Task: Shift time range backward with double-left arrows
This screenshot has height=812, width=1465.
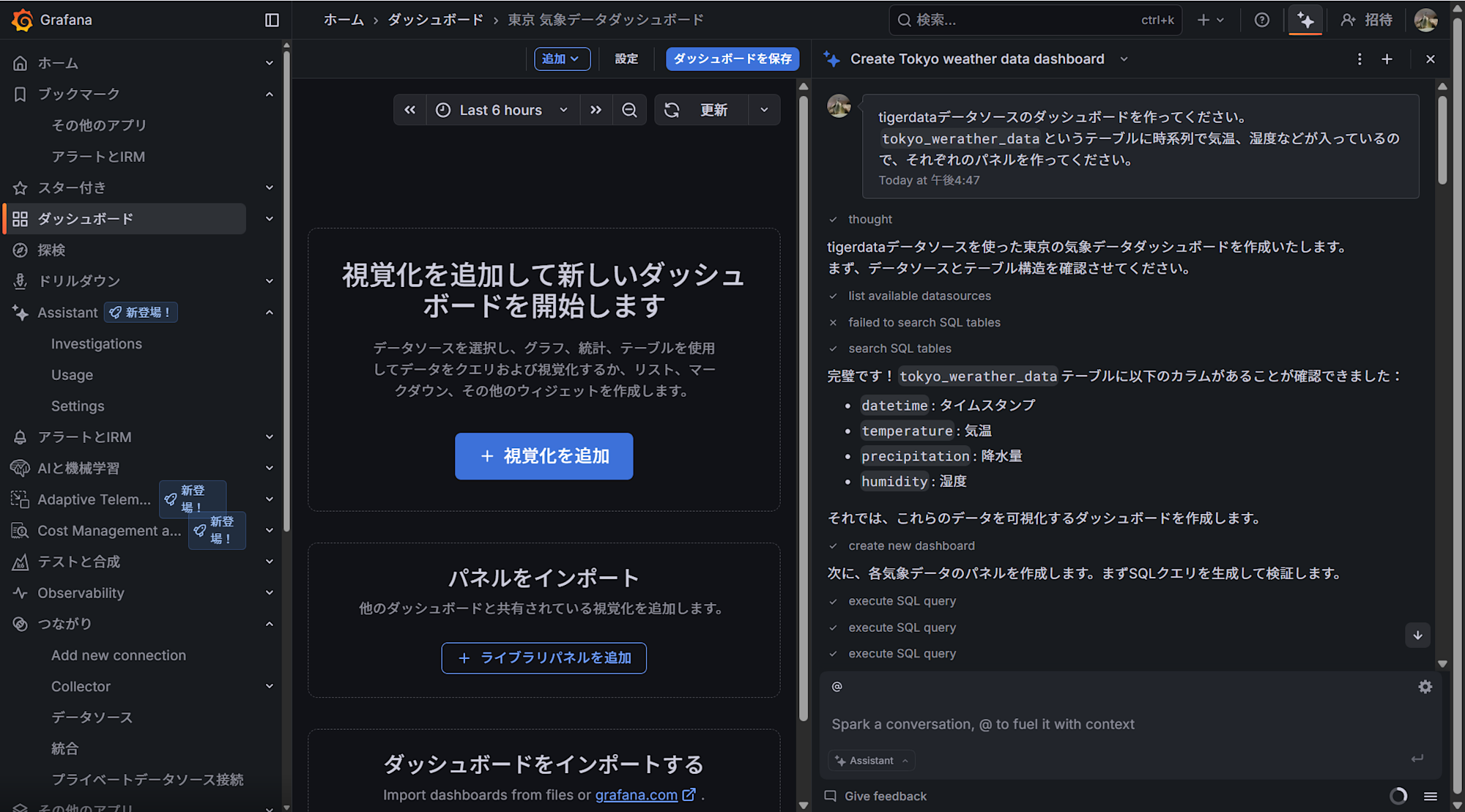Action: pos(410,110)
